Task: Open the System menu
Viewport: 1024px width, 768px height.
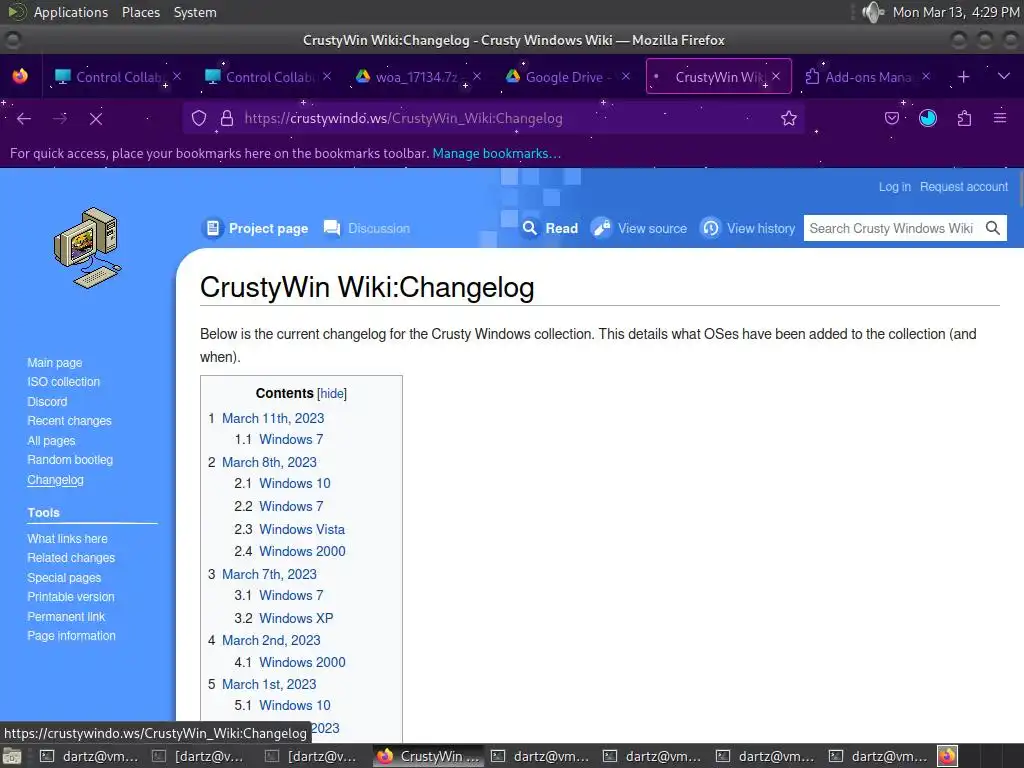Action: (195, 12)
